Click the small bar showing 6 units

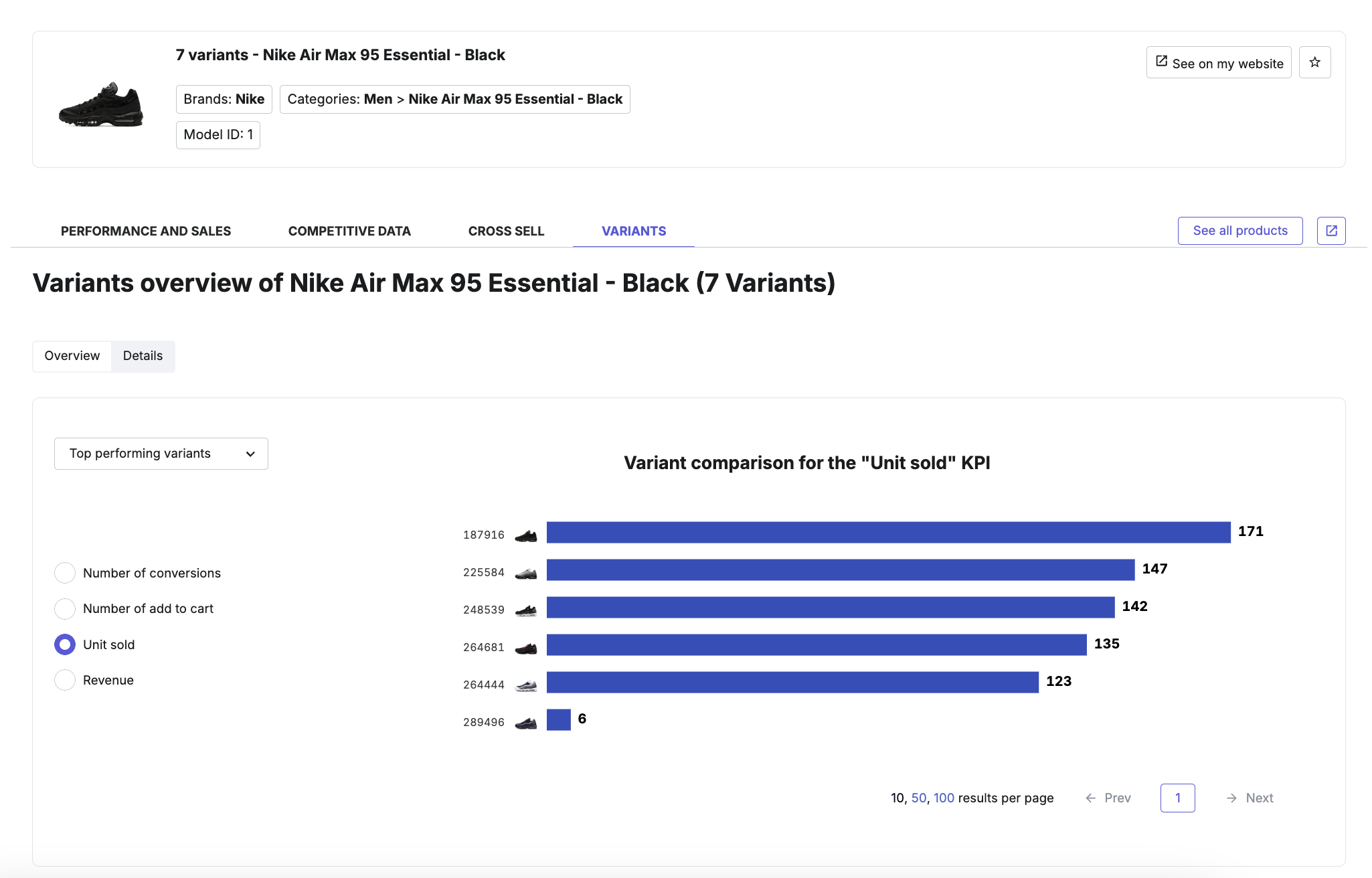(559, 719)
